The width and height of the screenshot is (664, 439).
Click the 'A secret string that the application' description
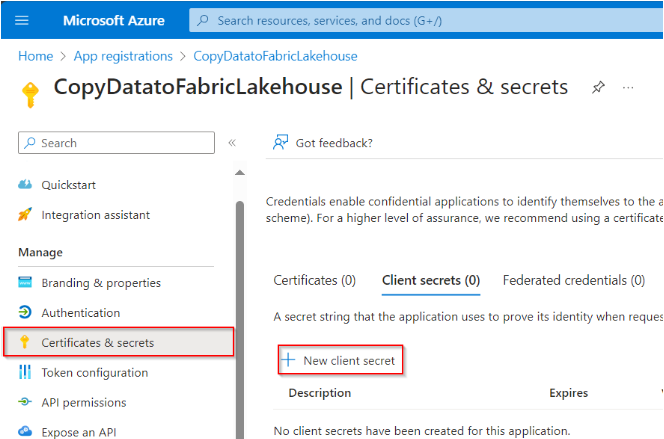tap(468, 317)
